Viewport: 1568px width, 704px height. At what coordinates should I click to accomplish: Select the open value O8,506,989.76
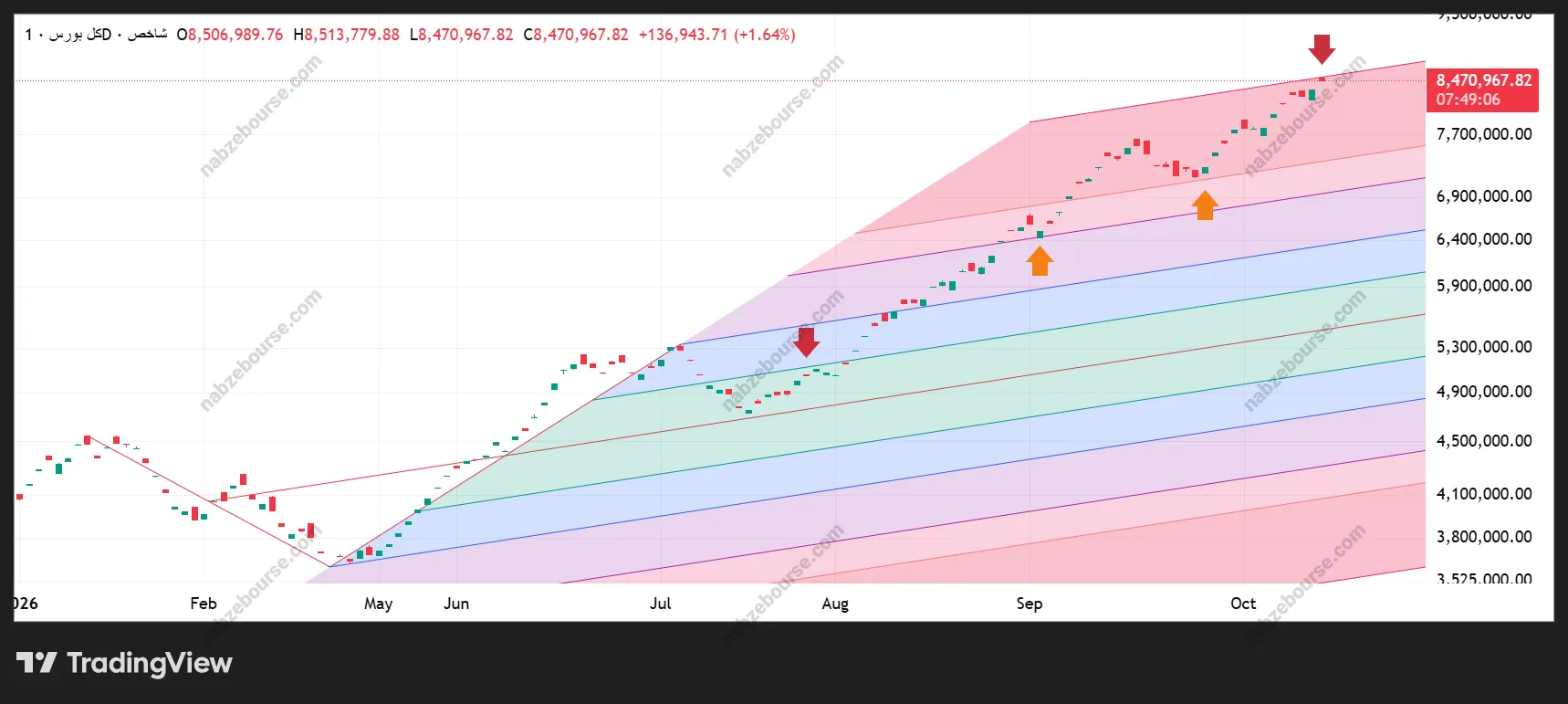click(230, 35)
